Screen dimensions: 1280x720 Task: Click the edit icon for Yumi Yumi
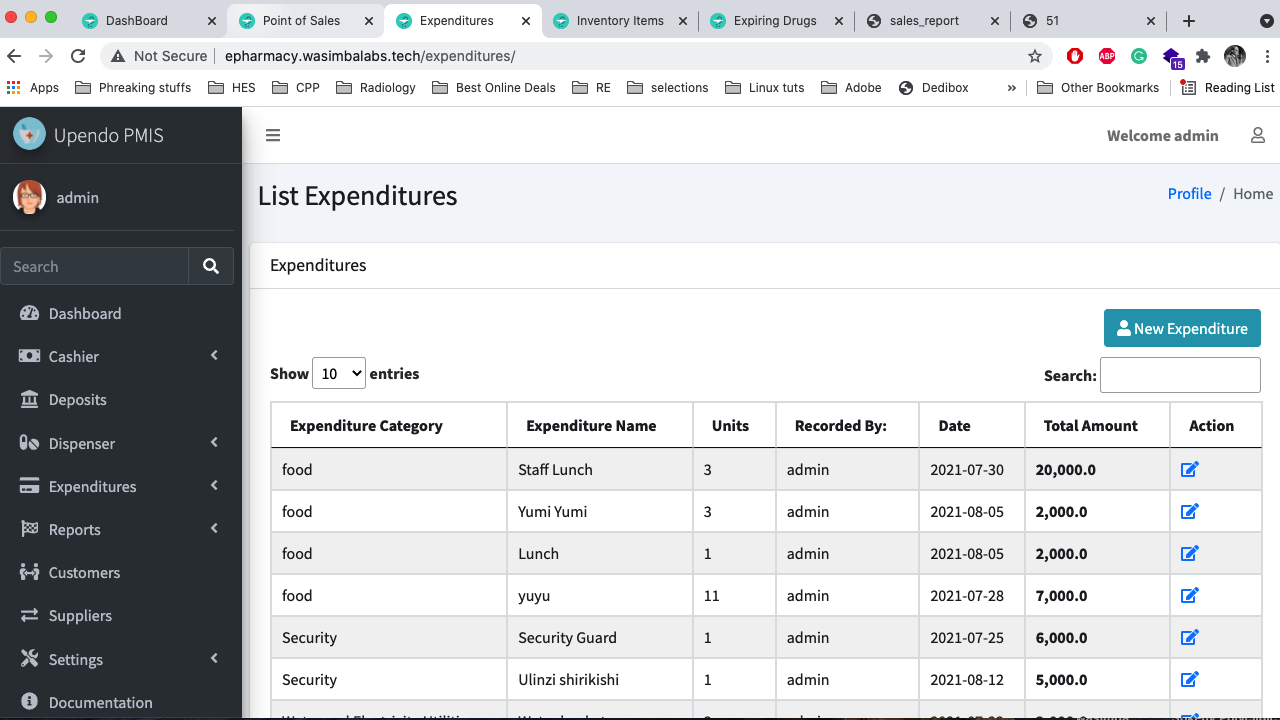tap(1189, 511)
